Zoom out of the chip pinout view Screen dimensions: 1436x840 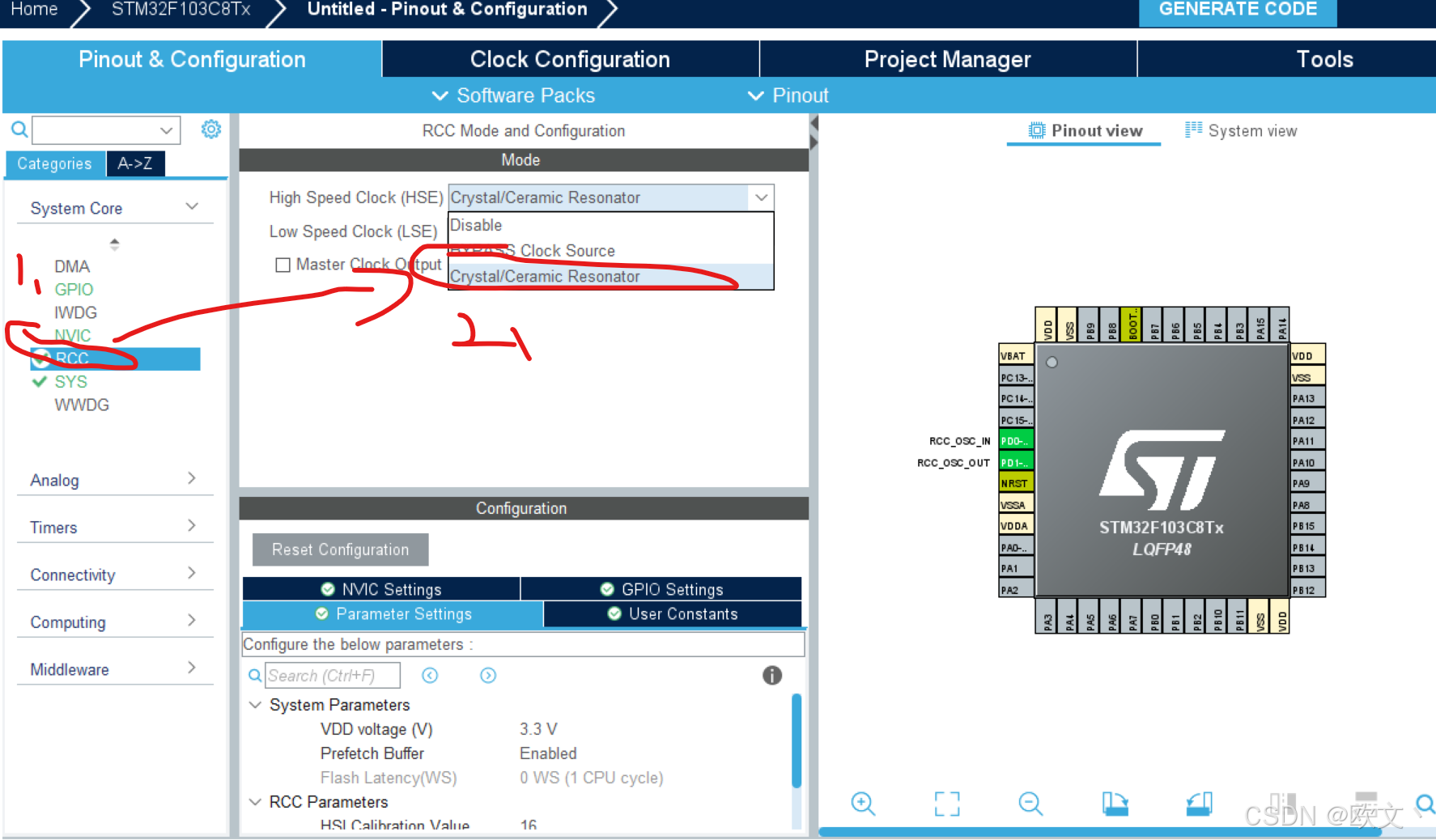point(1030,804)
